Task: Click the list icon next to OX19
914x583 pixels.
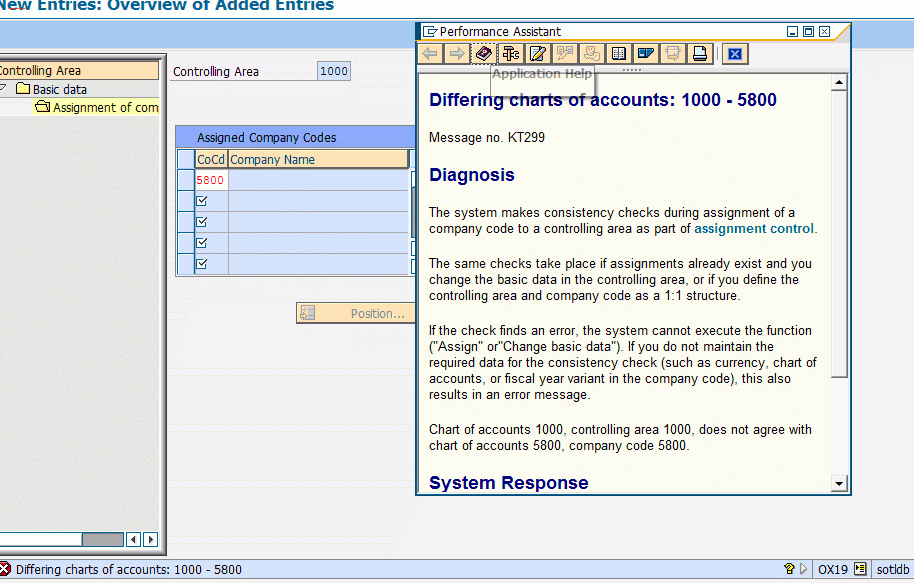Action: pos(860,569)
